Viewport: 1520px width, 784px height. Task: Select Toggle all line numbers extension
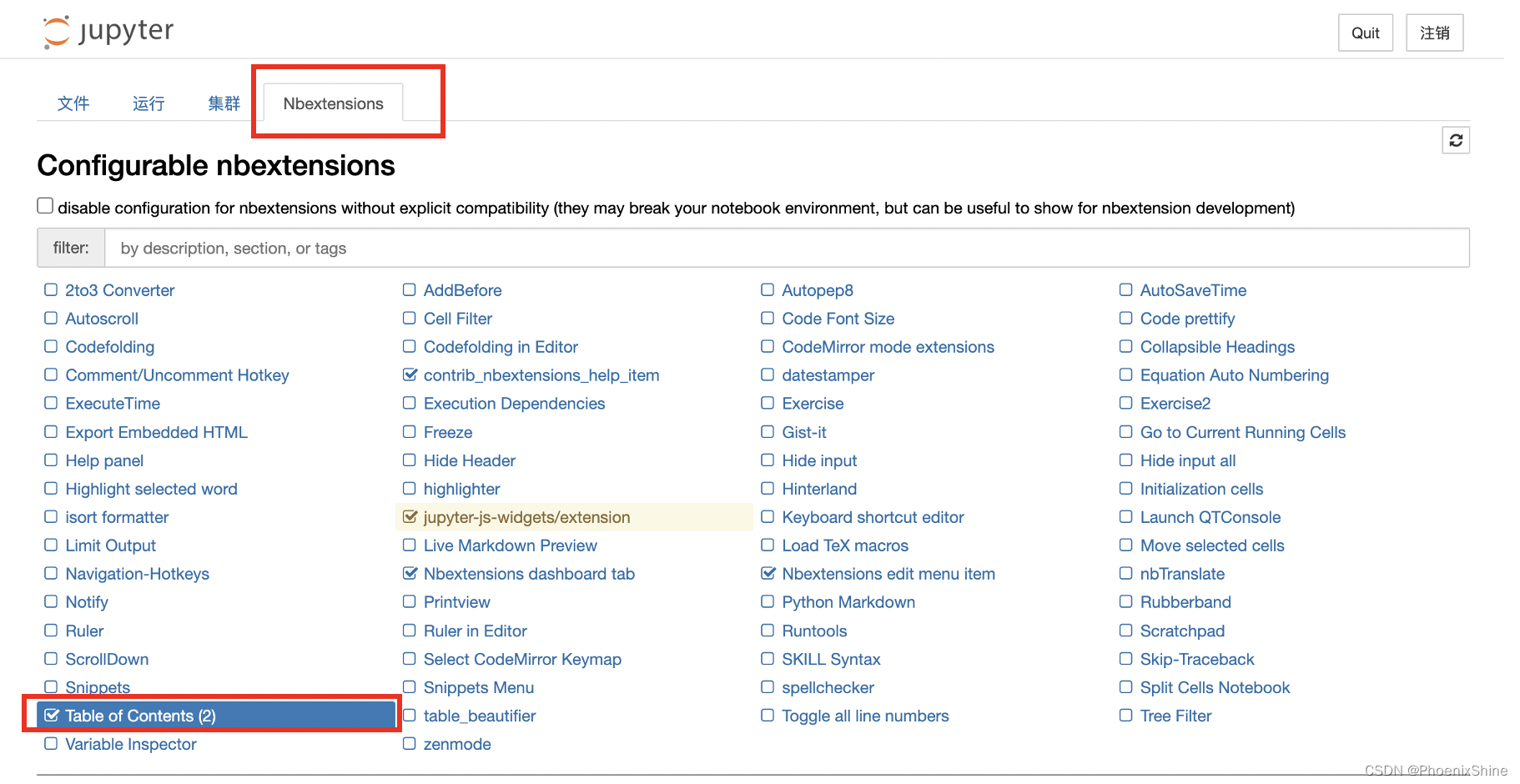(x=865, y=716)
